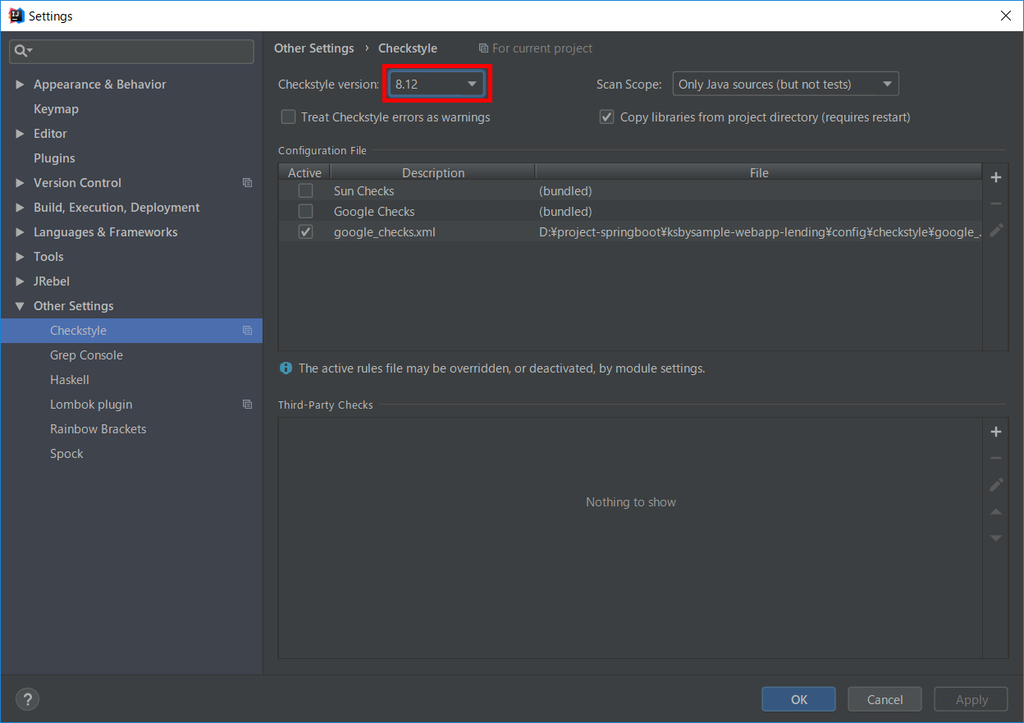Confirm the settings by clicking the OK button

tap(798, 699)
